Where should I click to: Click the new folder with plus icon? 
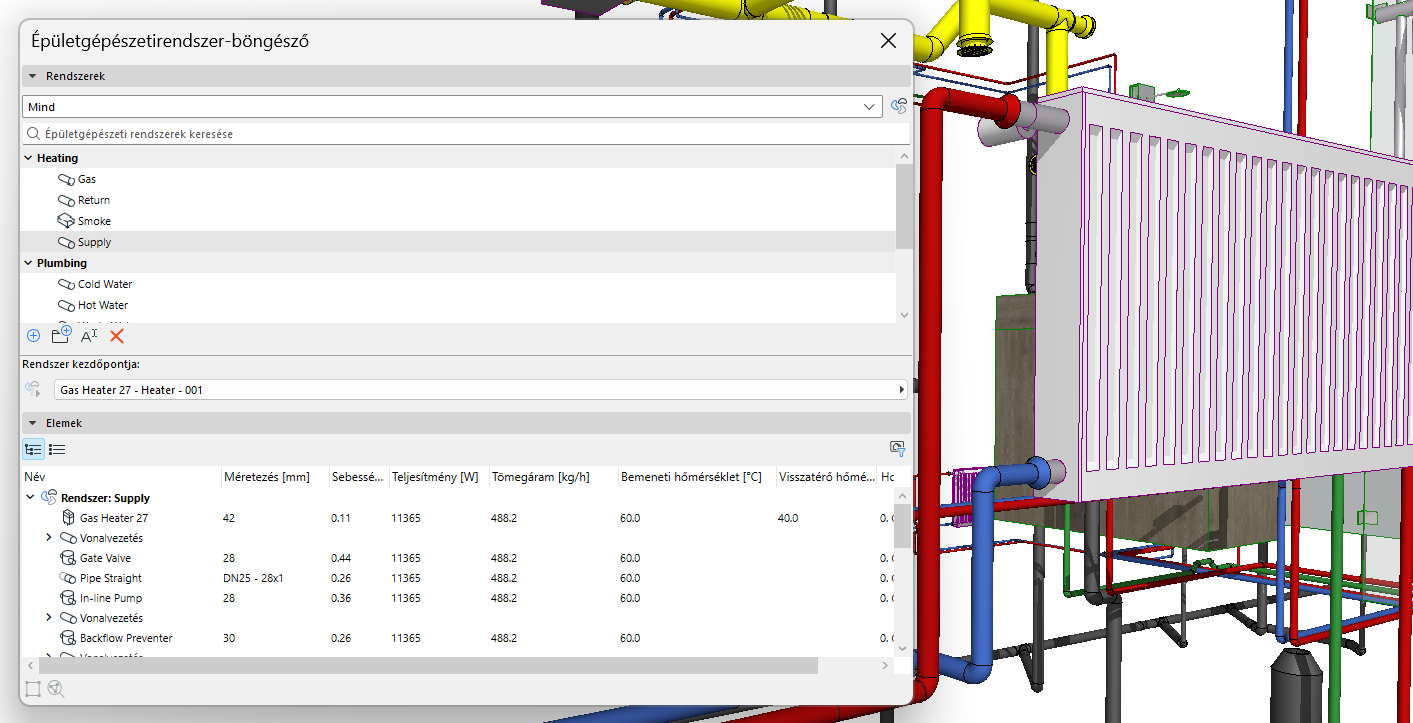tap(61, 336)
